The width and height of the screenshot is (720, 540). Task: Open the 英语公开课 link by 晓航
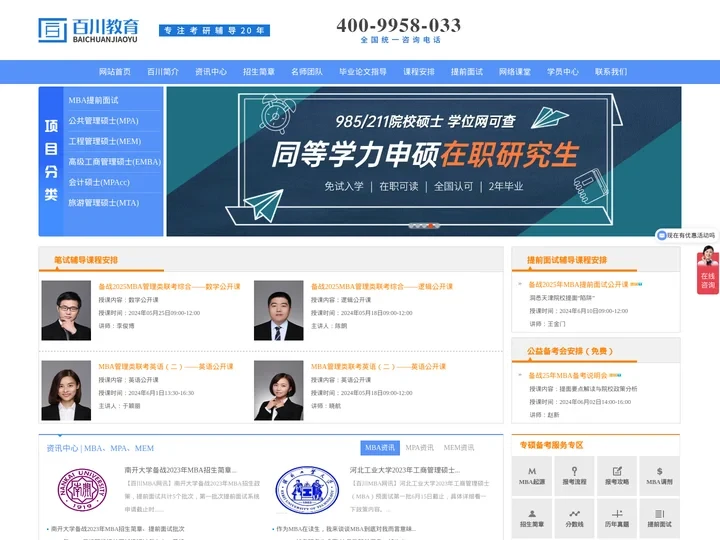(378, 366)
